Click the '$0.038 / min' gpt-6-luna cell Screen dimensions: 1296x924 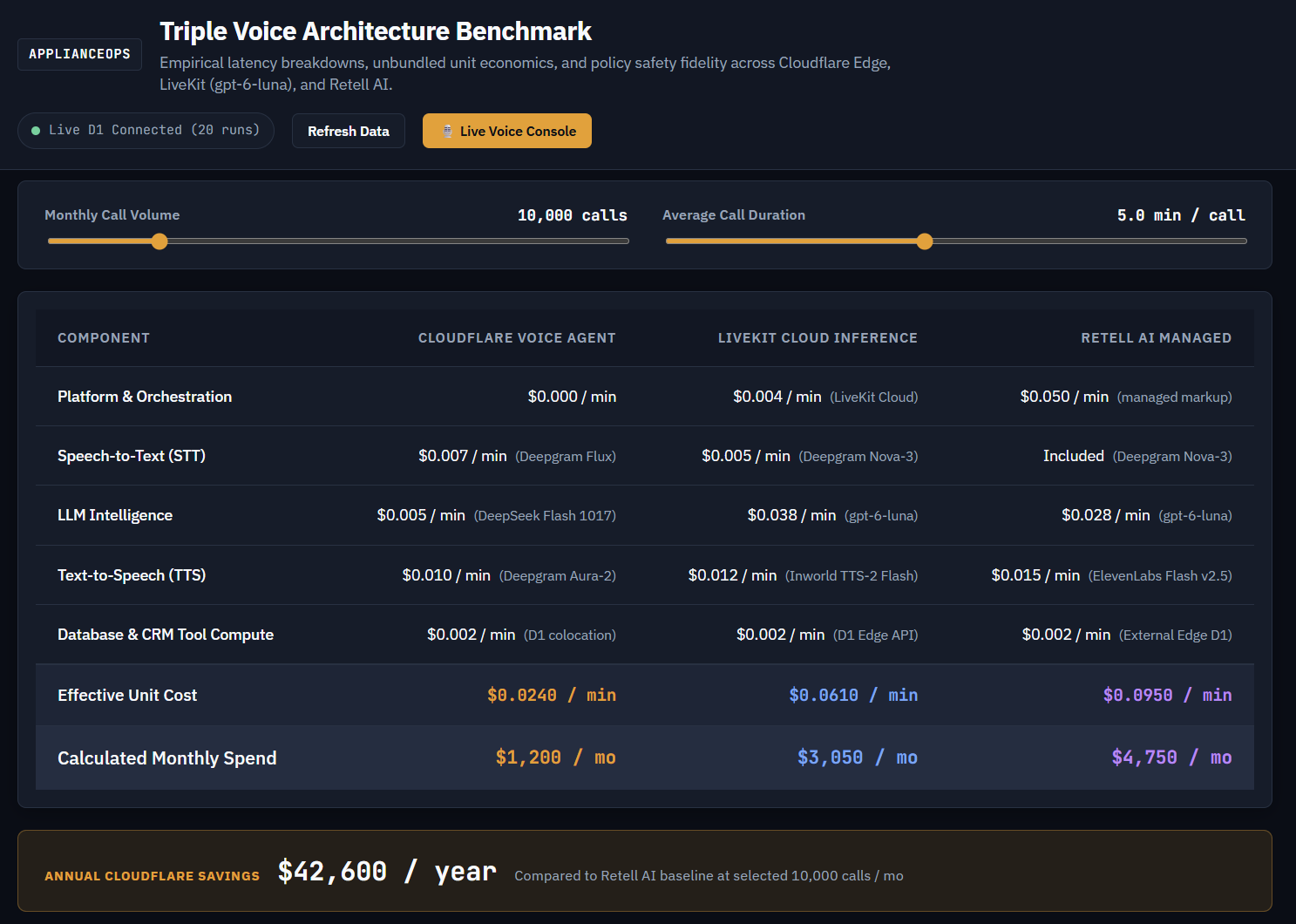tap(832, 515)
